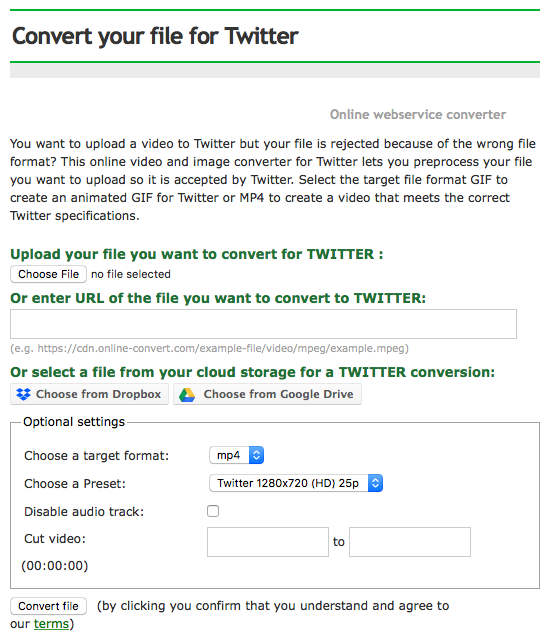Click the target format dropdown arrows
Image resolution: width=551 pixels, height=641 pixels.
[256, 455]
